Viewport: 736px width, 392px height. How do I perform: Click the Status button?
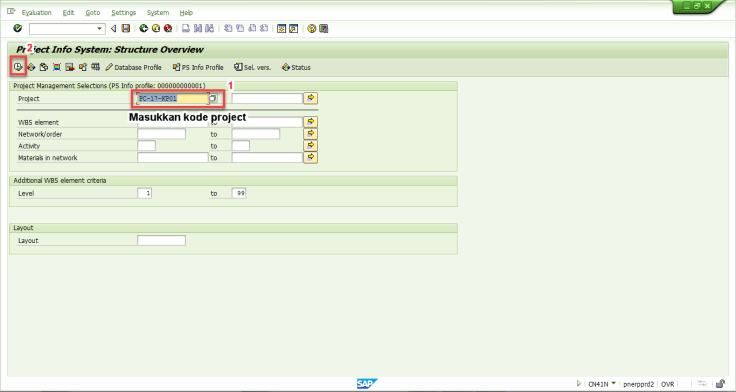click(x=296, y=67)
